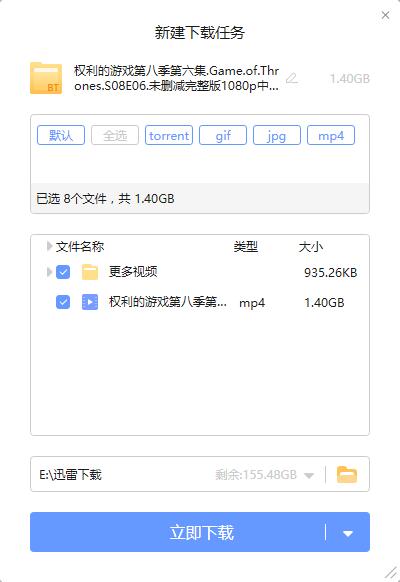Open the download folder browser icon
This screenshot has height=582, width=400.
pos(347,474)
